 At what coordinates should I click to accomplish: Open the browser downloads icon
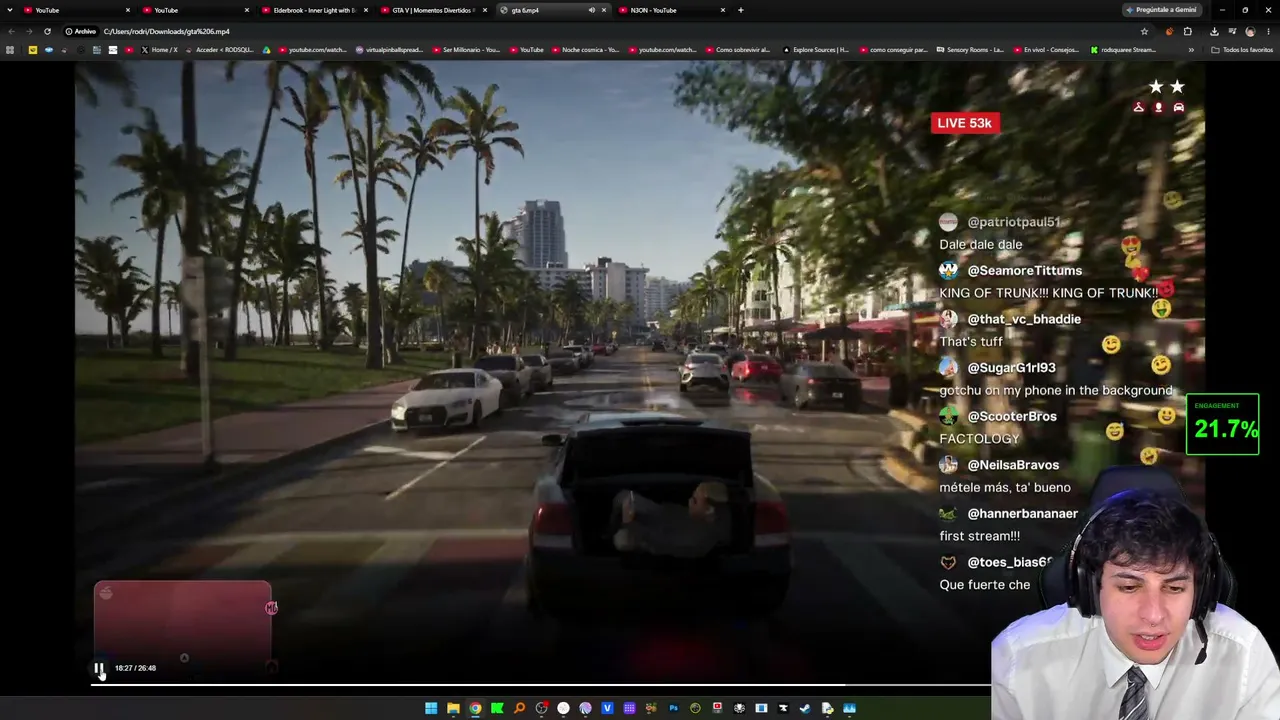pyautogui.click(x=1214, y=31)
